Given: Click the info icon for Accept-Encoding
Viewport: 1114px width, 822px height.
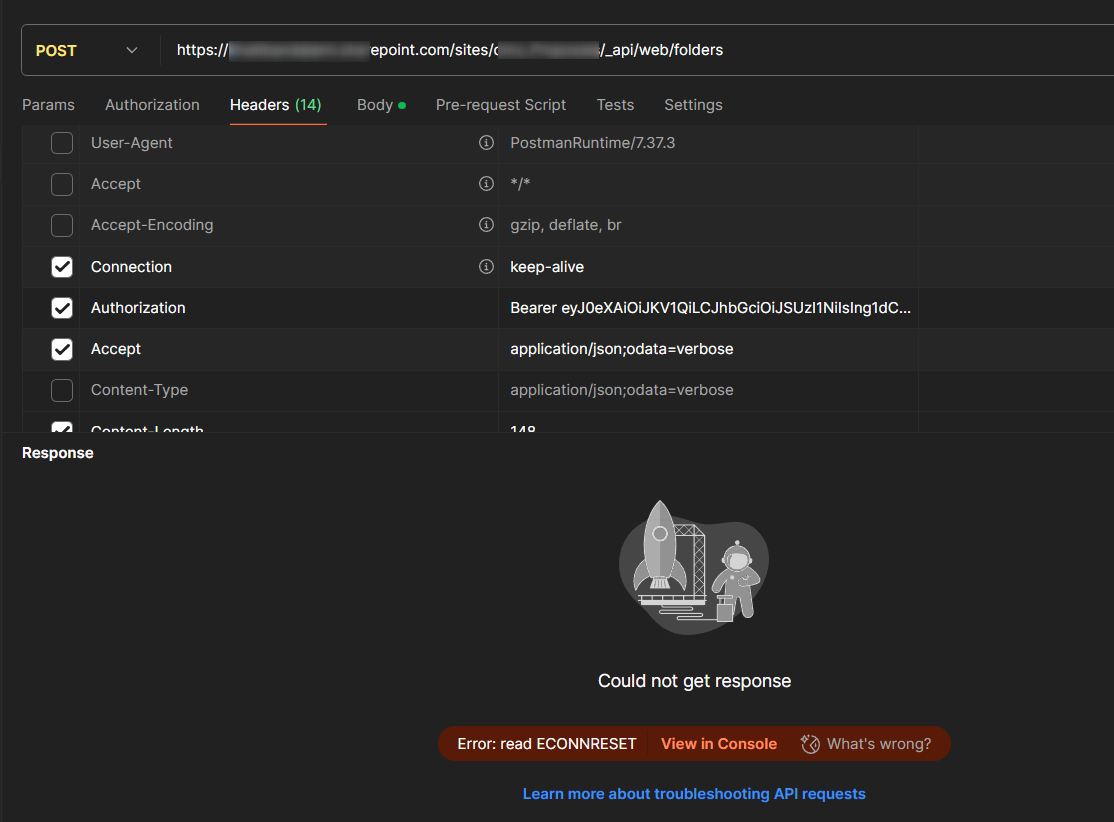Looking at the screenshot, I should coord(486,225).
